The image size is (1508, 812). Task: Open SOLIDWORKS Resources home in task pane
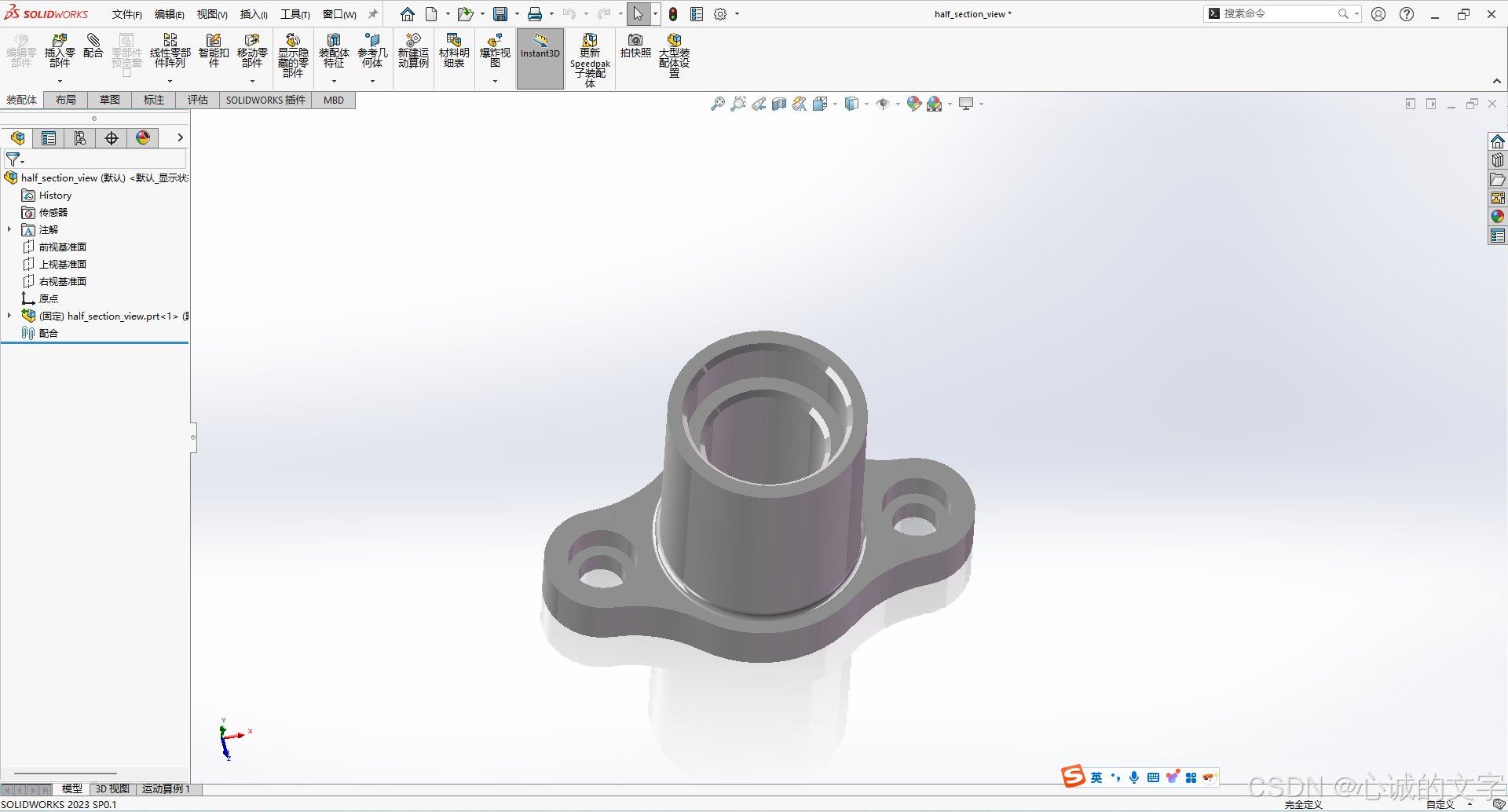tap(1498, 141)
